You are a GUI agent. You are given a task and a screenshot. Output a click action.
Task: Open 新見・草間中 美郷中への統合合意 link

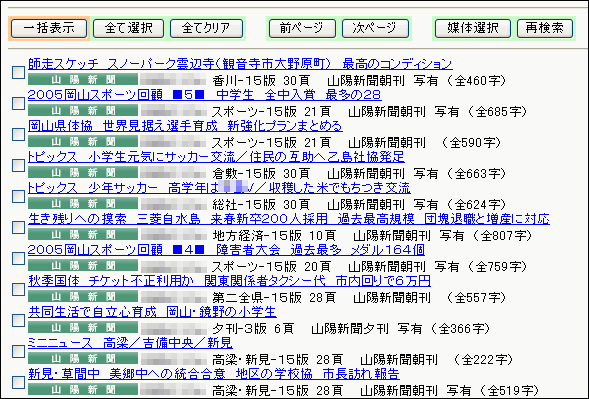pyautogui.click(x=214, y=374)
